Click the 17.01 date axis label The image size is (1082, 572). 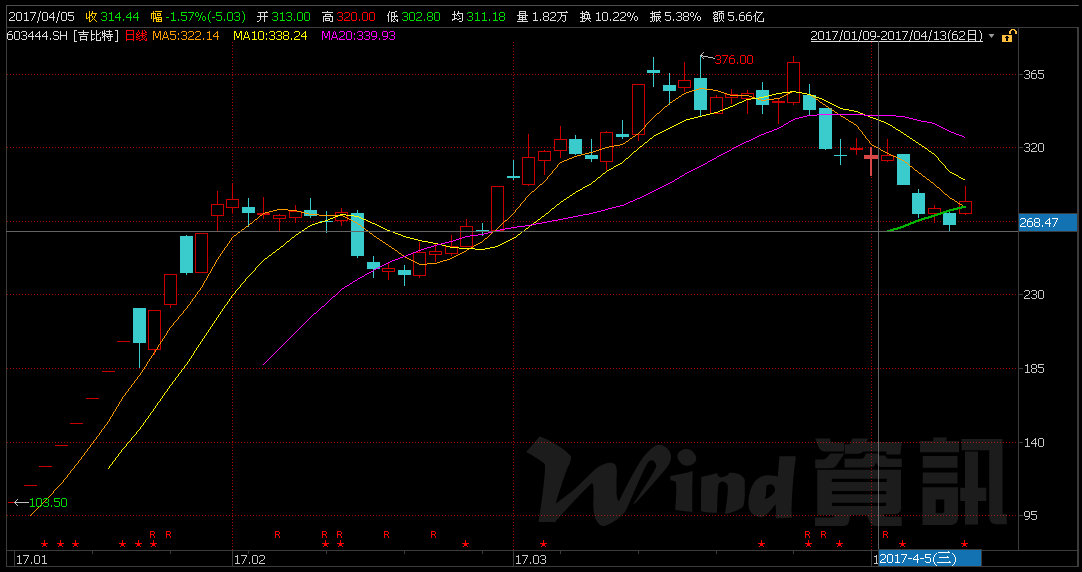[x=32, y=559]
